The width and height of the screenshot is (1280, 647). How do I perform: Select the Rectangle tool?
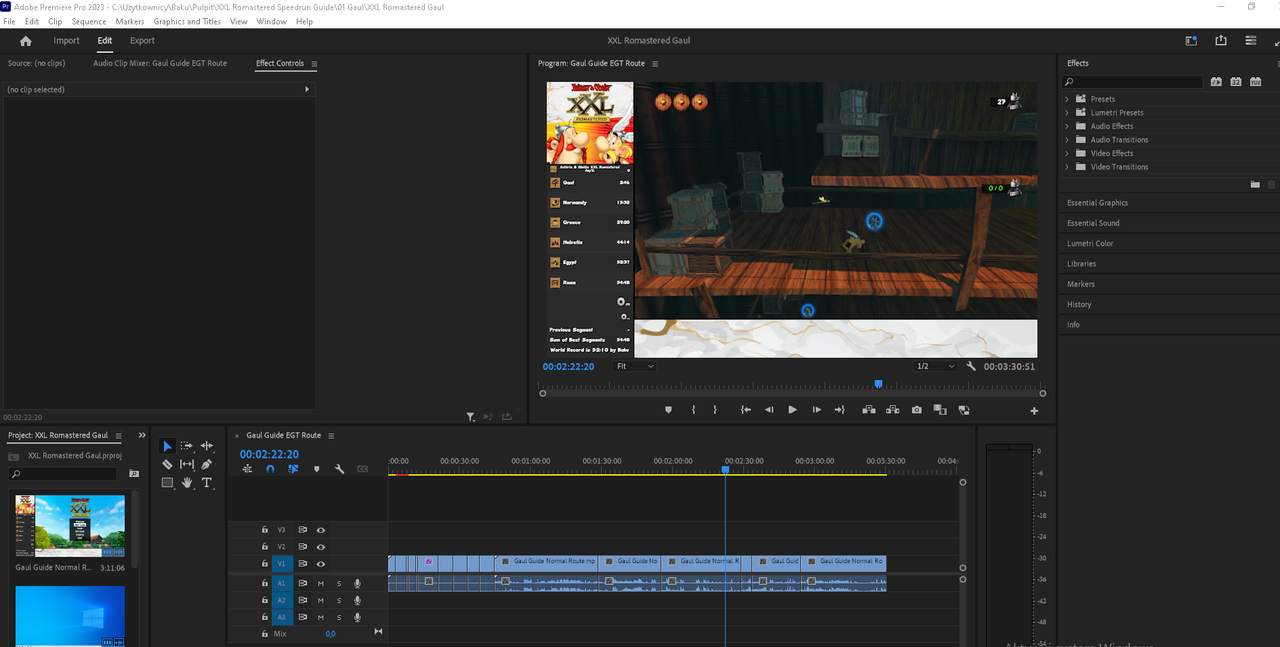click(x=167, y=482)
